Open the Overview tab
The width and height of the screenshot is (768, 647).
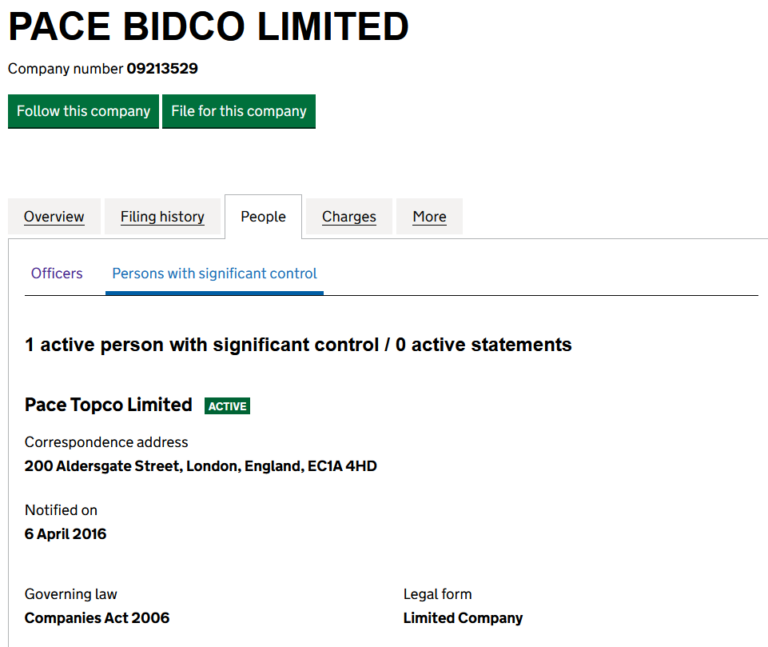(54, 217)
